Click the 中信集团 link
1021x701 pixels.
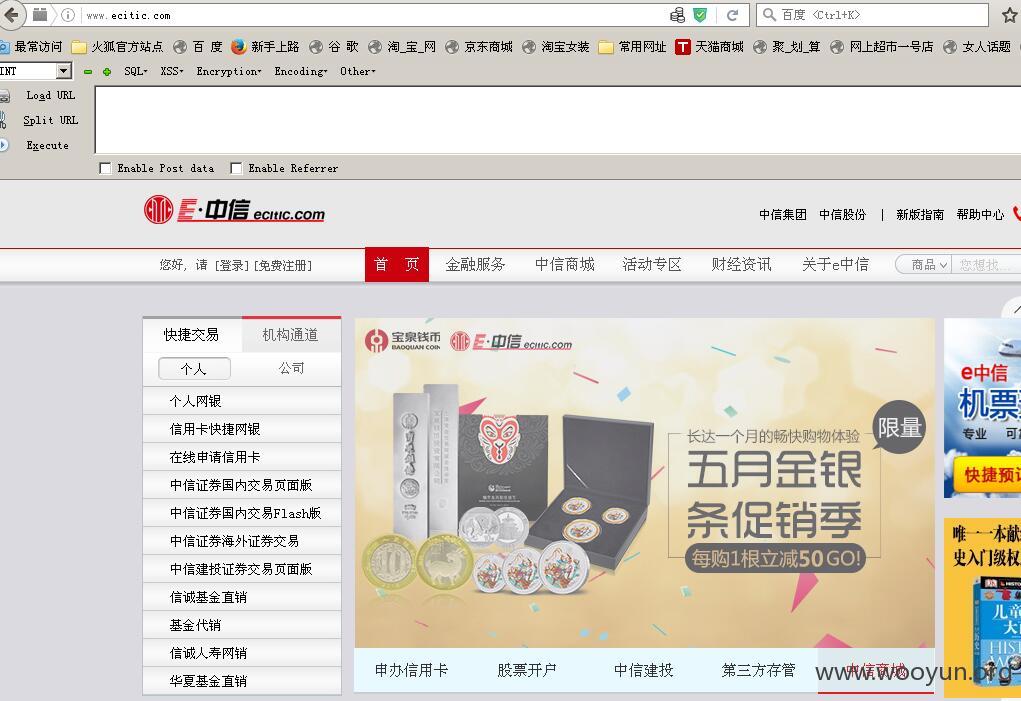(x=783, y=215)
